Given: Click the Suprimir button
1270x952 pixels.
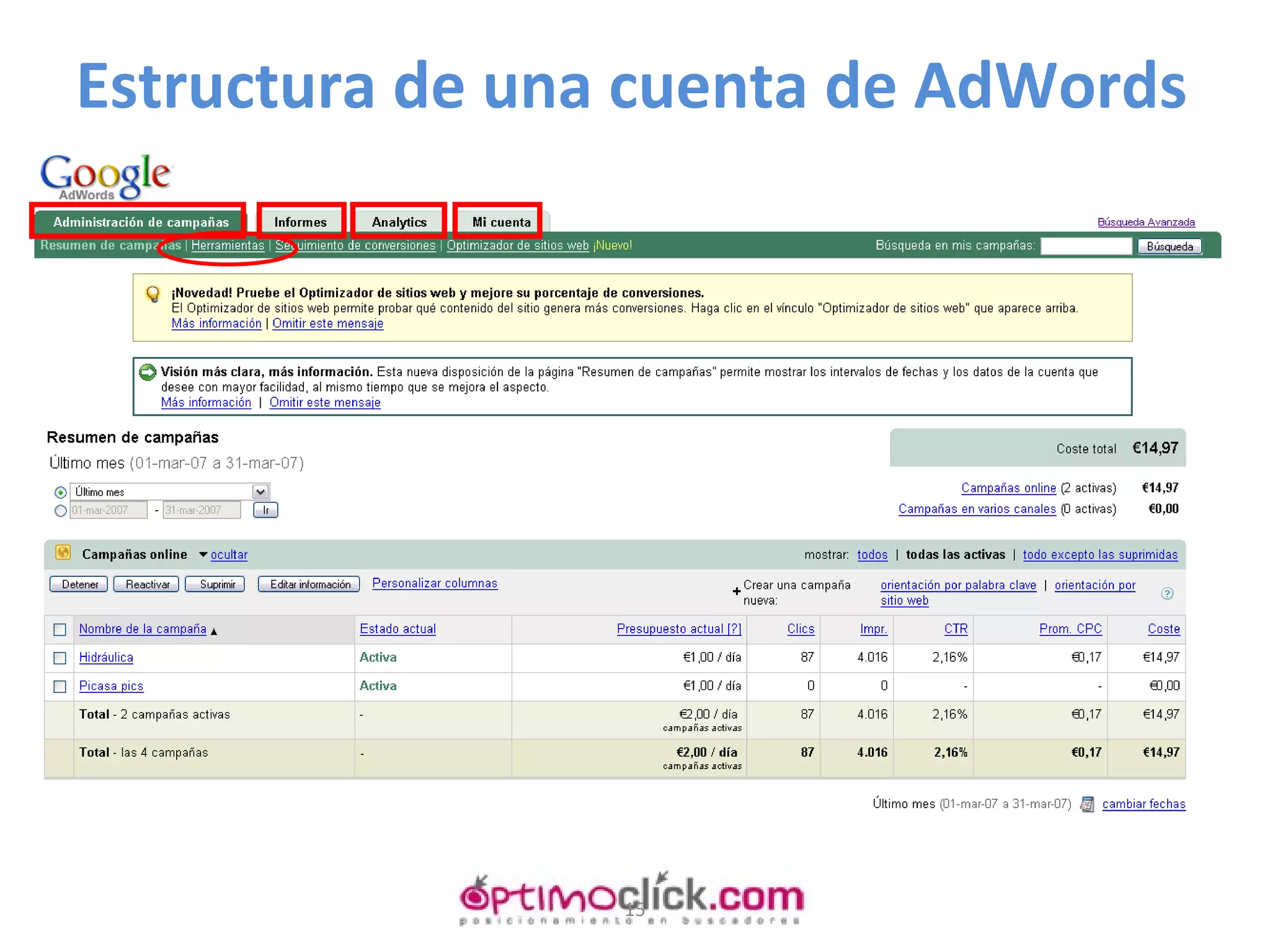Looking at the screenshot, I should tap(215, 584).
